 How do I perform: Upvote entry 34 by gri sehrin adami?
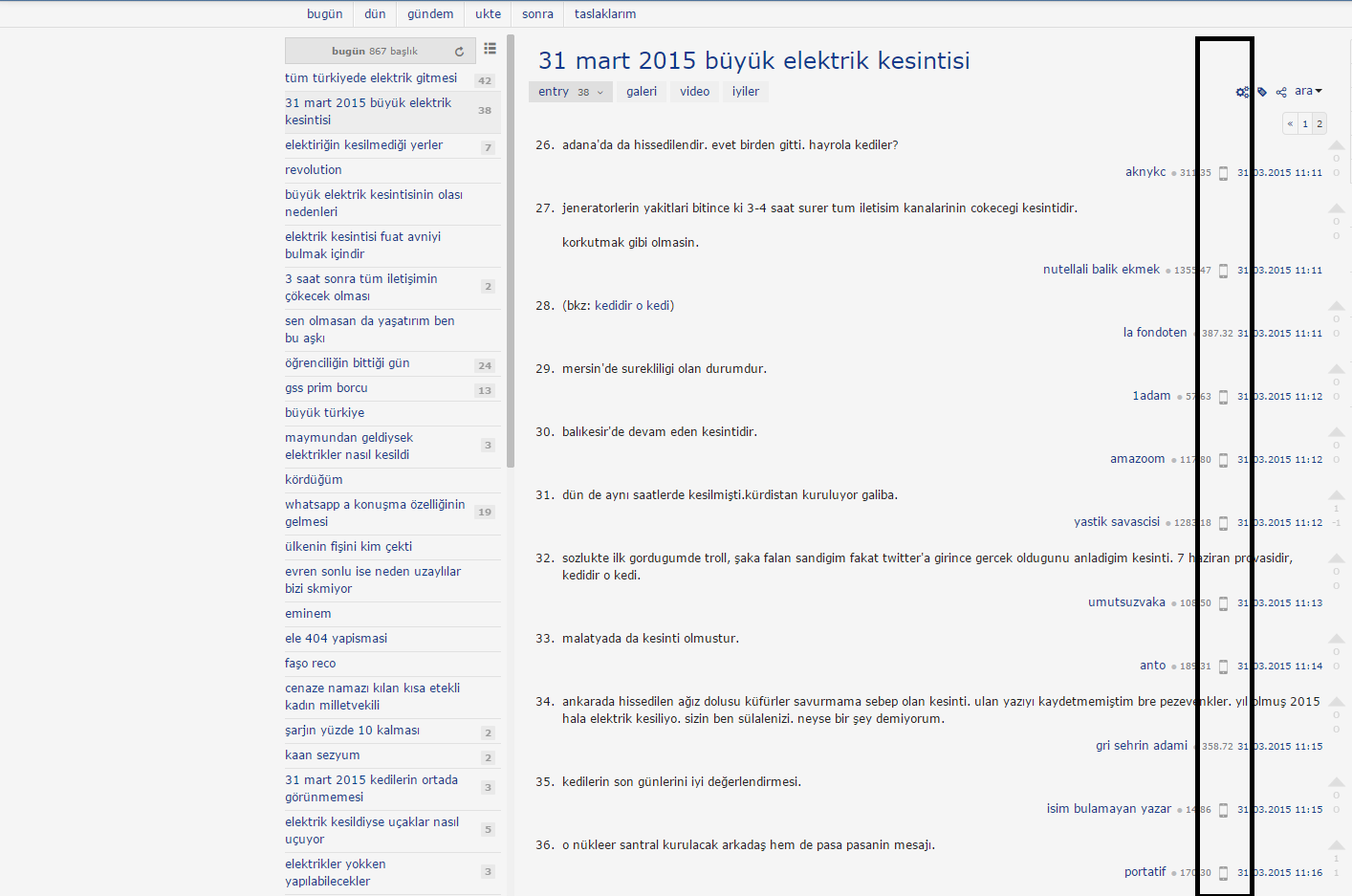pos(1337,702)
